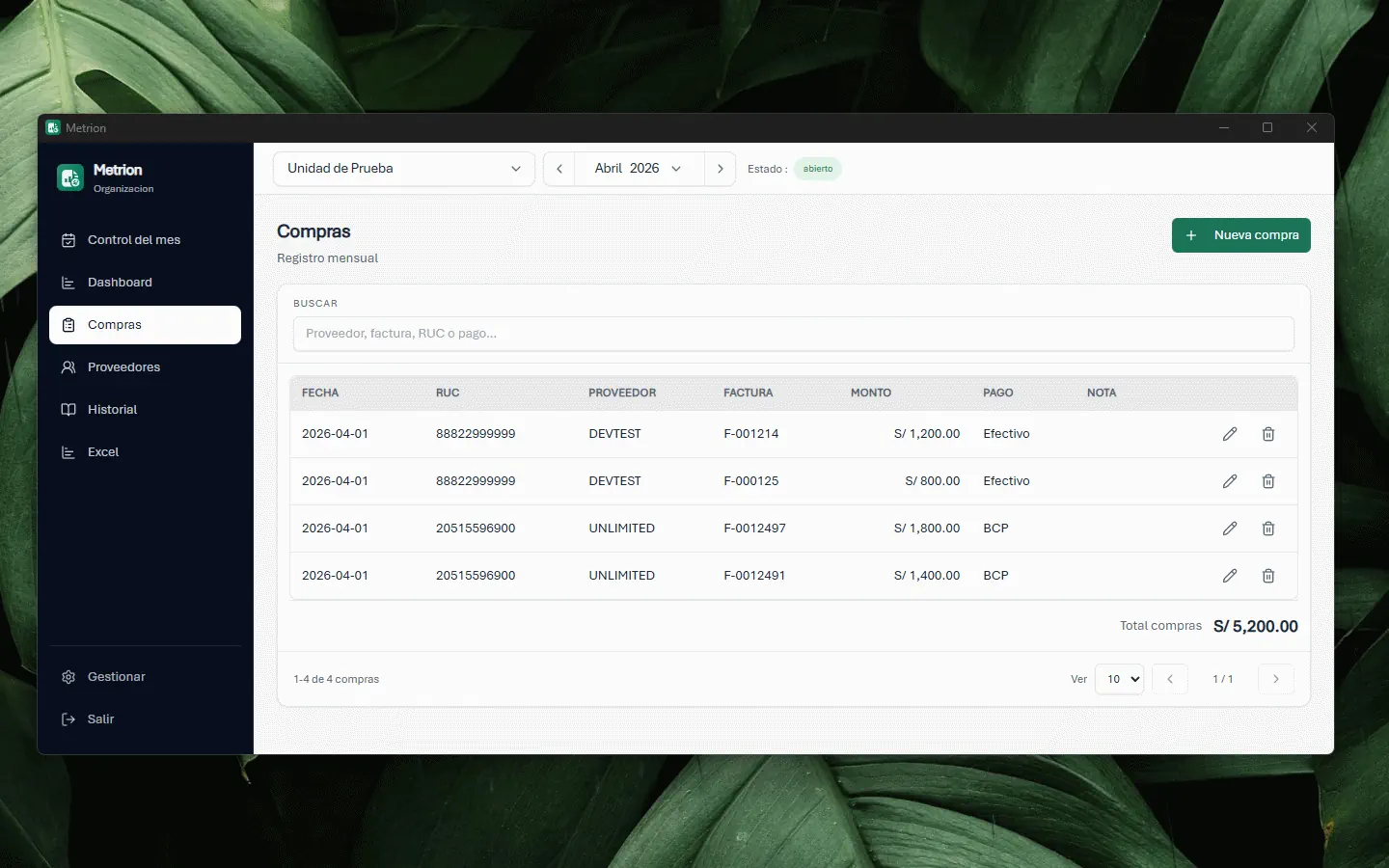Minimize the Metrion window
The image size is (1389, 868).
(1224, 127)
